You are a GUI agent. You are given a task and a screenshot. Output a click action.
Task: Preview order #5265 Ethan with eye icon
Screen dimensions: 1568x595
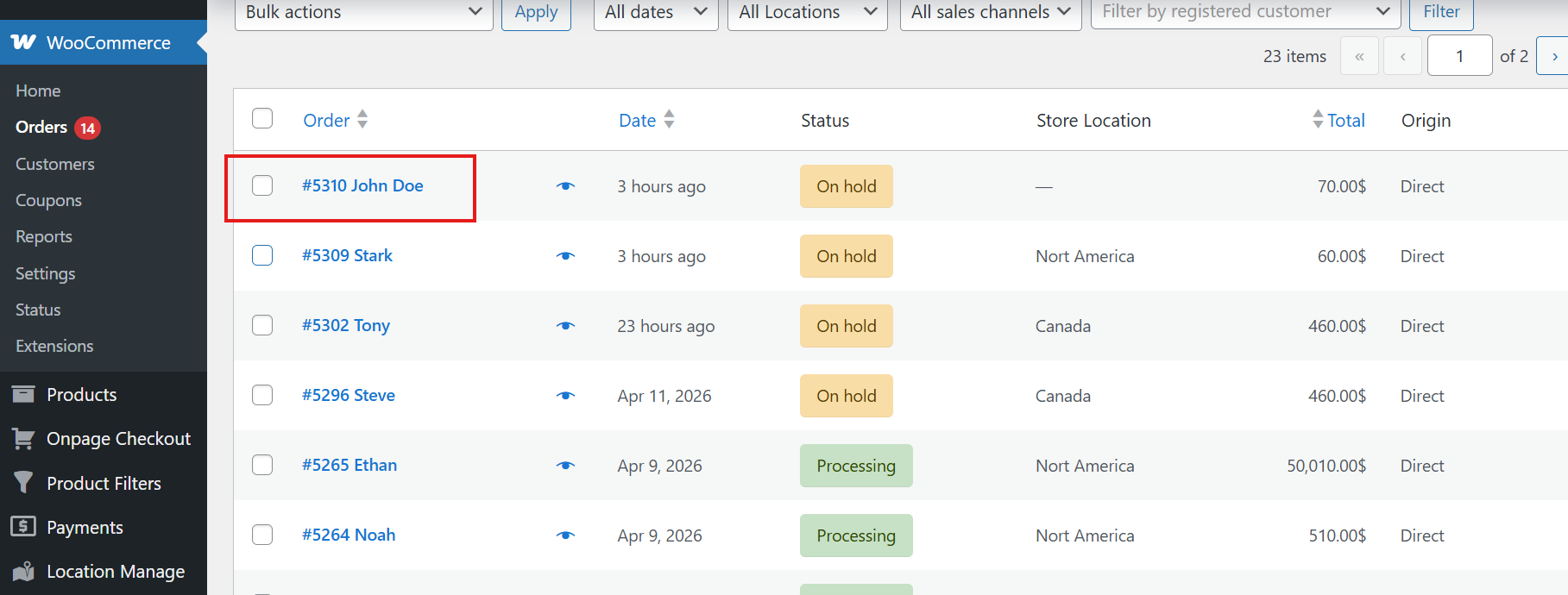coord(565,466)
